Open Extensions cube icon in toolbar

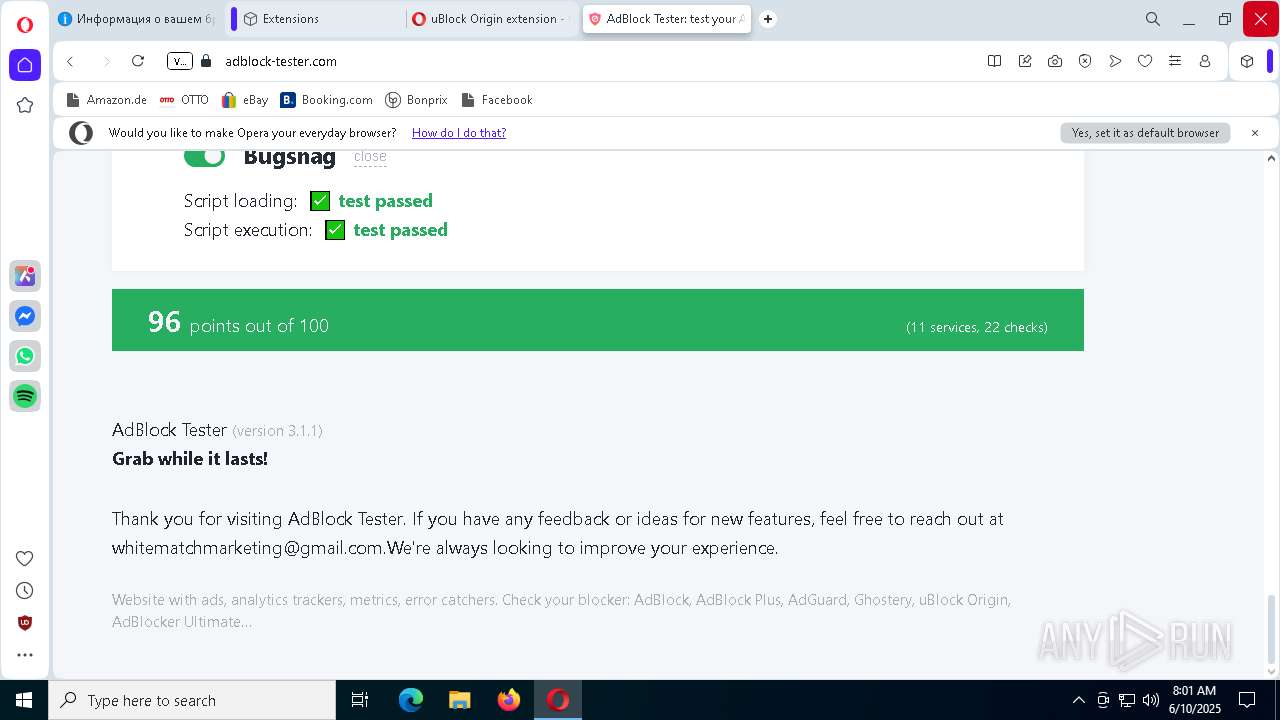click(1247, 61)
